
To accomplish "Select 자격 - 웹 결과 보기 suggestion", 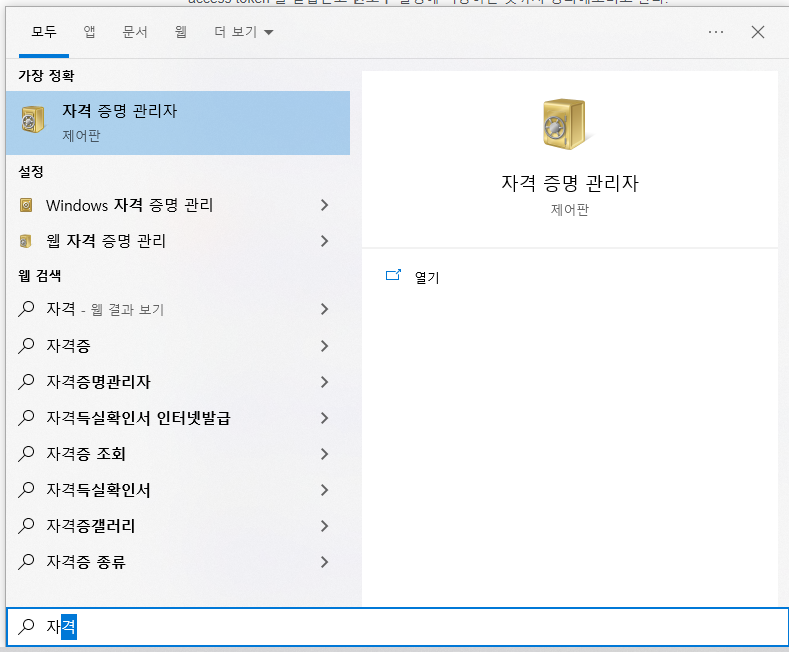I will (178, 309).
